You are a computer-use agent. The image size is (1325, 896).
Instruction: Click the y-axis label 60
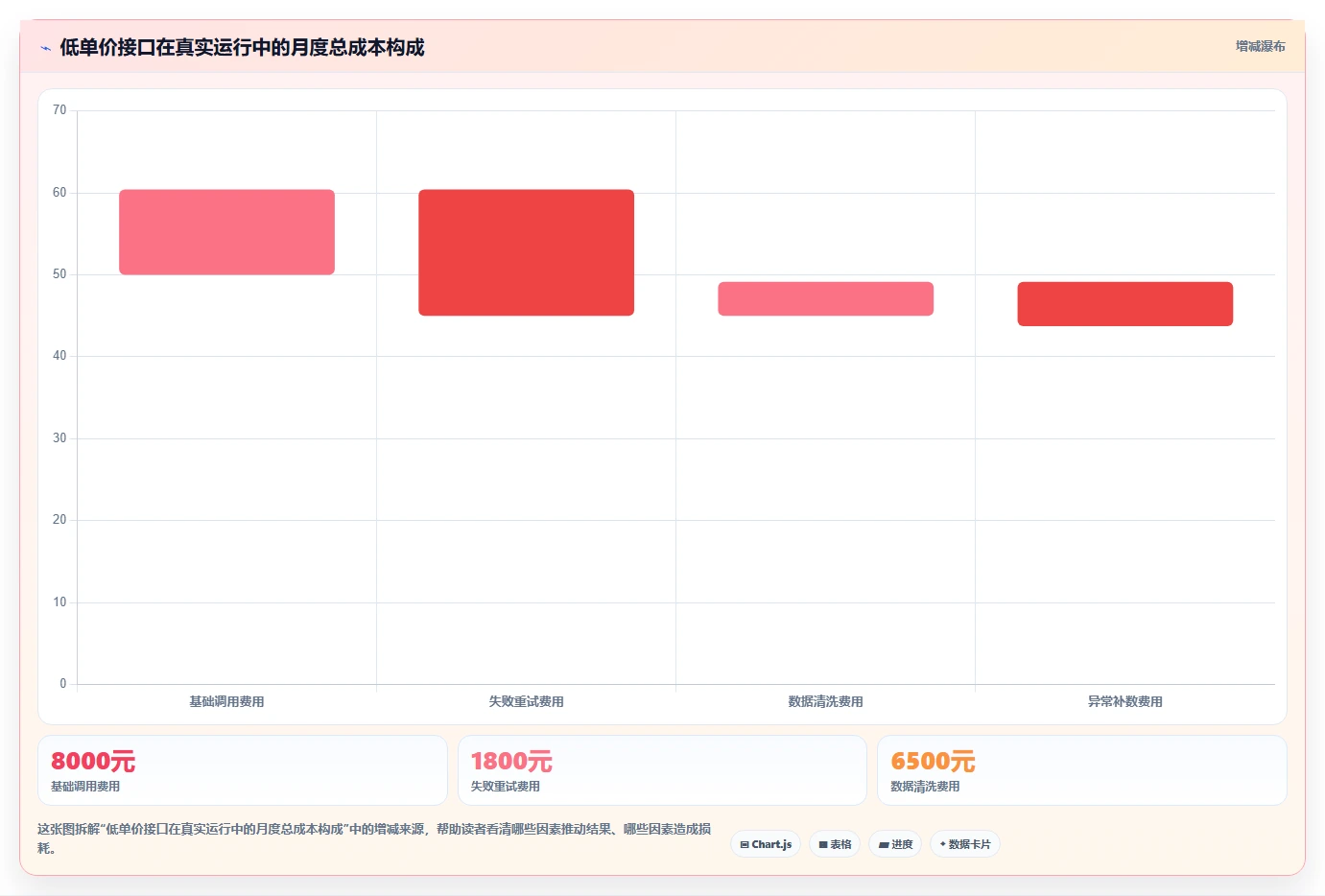click(59, 193)
